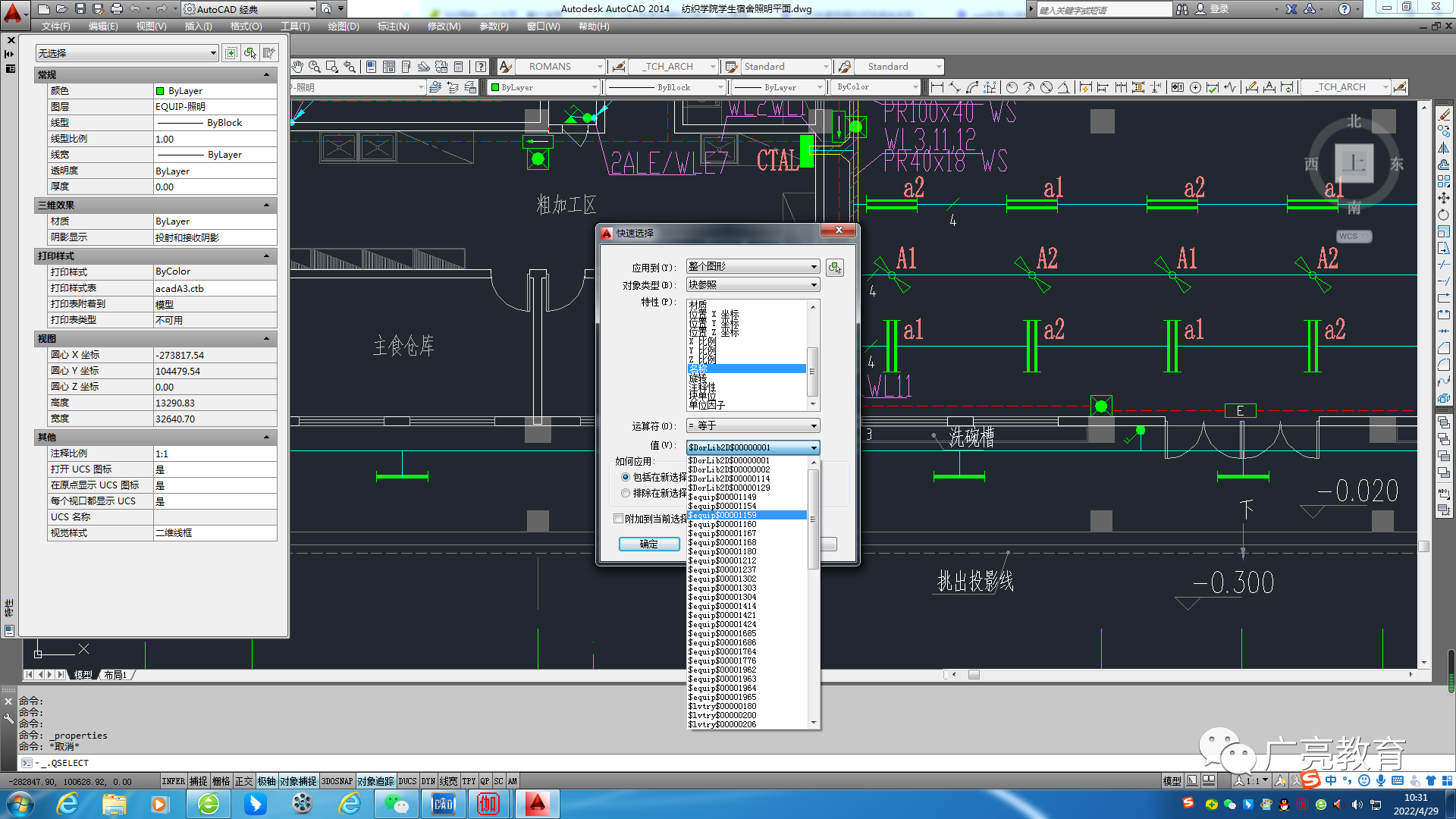Open the 对象类型 object type dropdown
This screenshot has height=819, width=1456.
752,285
